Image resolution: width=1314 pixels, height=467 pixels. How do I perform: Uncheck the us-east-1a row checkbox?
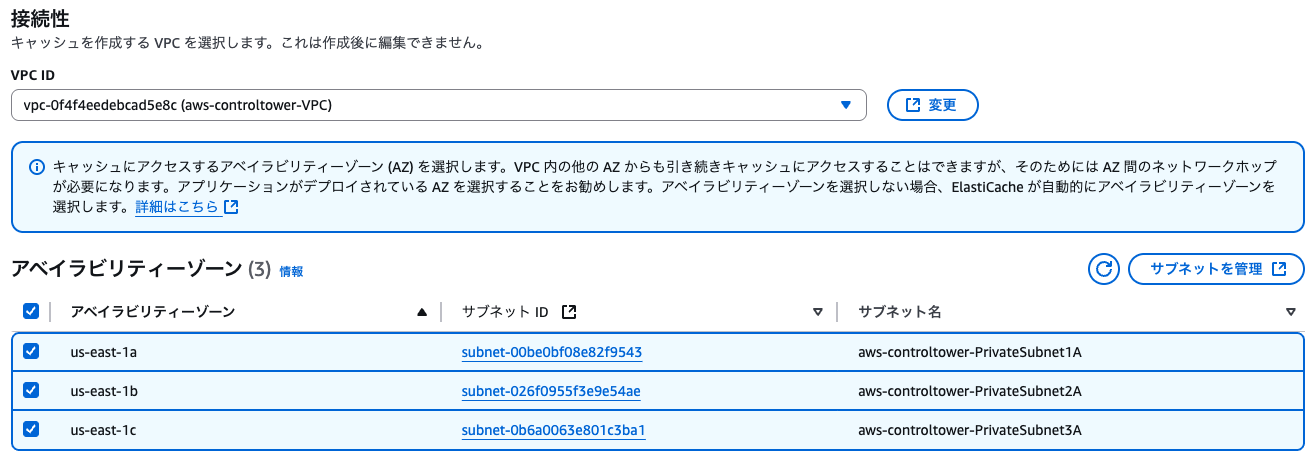coord(31,351)
